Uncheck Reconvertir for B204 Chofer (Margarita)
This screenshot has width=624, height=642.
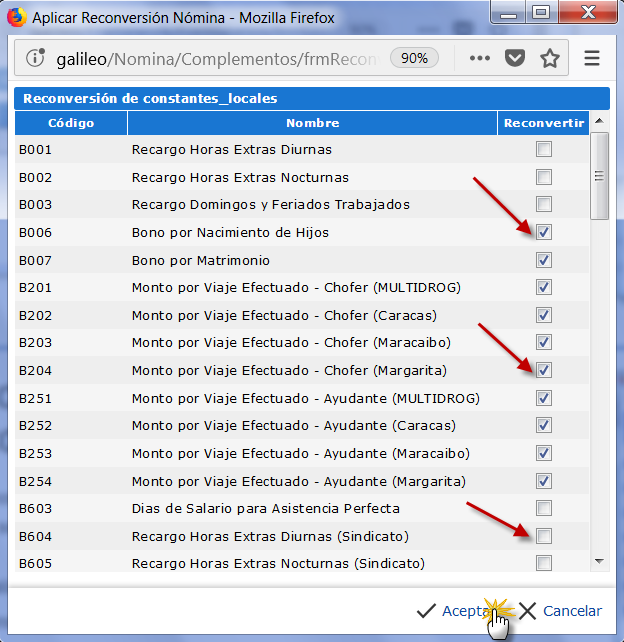click(x=544, y=370)
